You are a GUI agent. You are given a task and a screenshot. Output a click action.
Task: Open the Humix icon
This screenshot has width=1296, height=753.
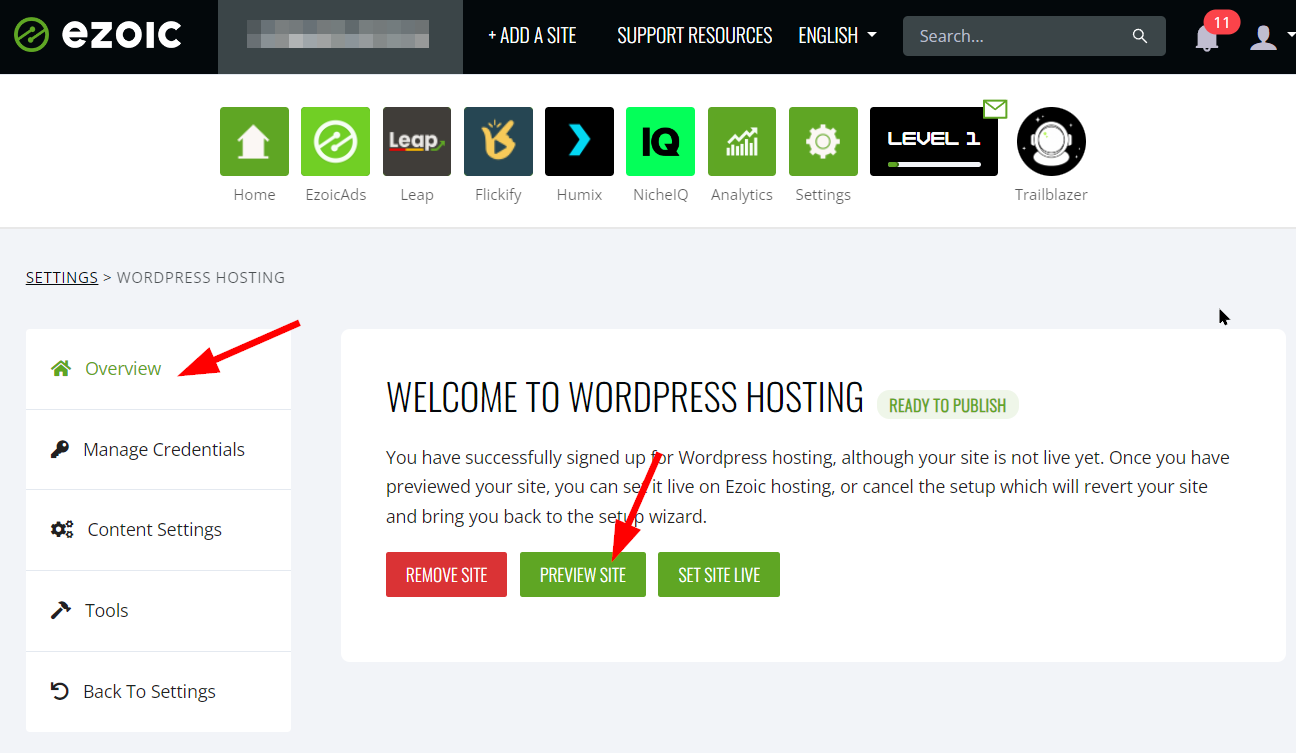579,141
